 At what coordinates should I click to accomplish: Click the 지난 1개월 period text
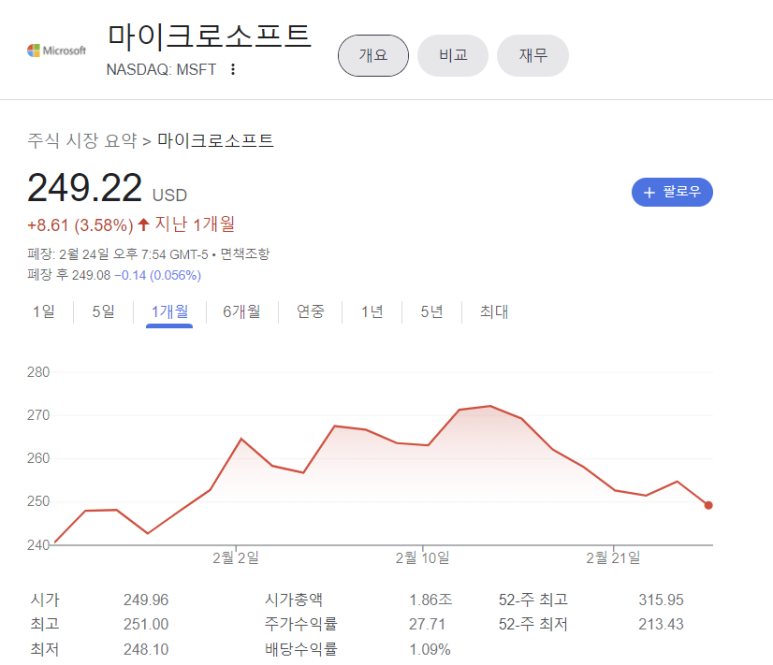(195, 224)
